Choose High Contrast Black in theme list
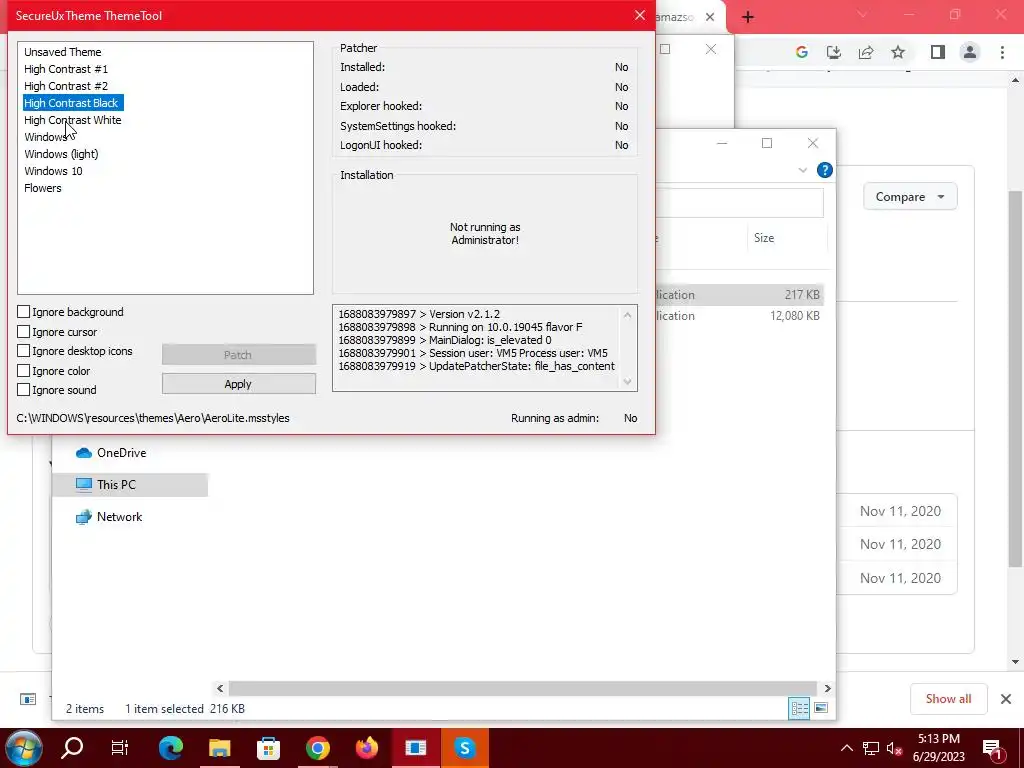The width and height of the screenshot is (1024, 768). (x=73, y=103)
